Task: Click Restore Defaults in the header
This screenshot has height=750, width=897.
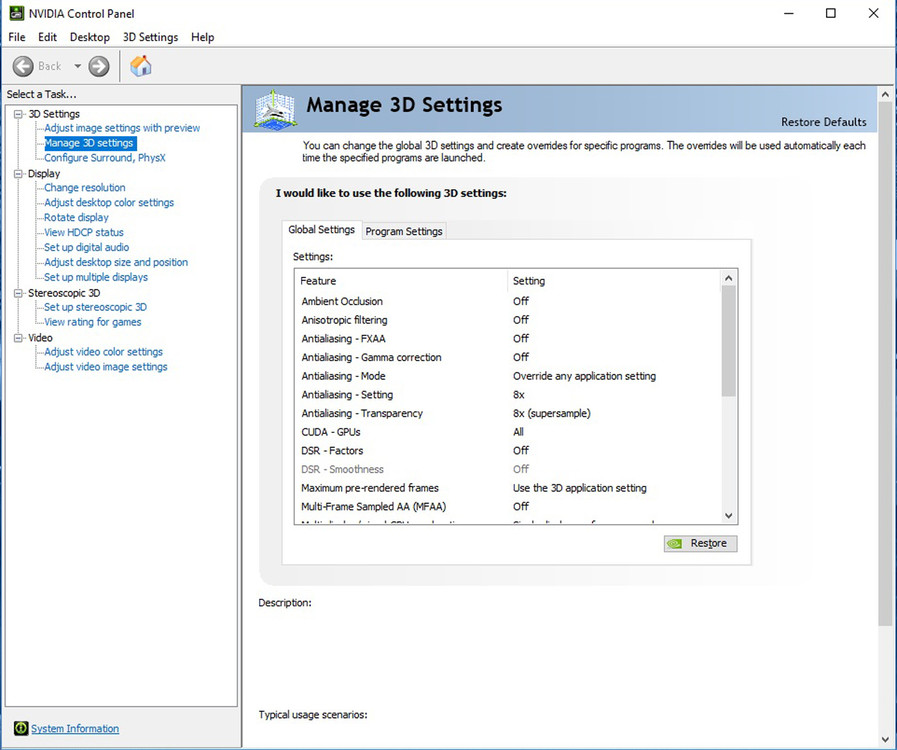Action: click(x=824, y=122)
